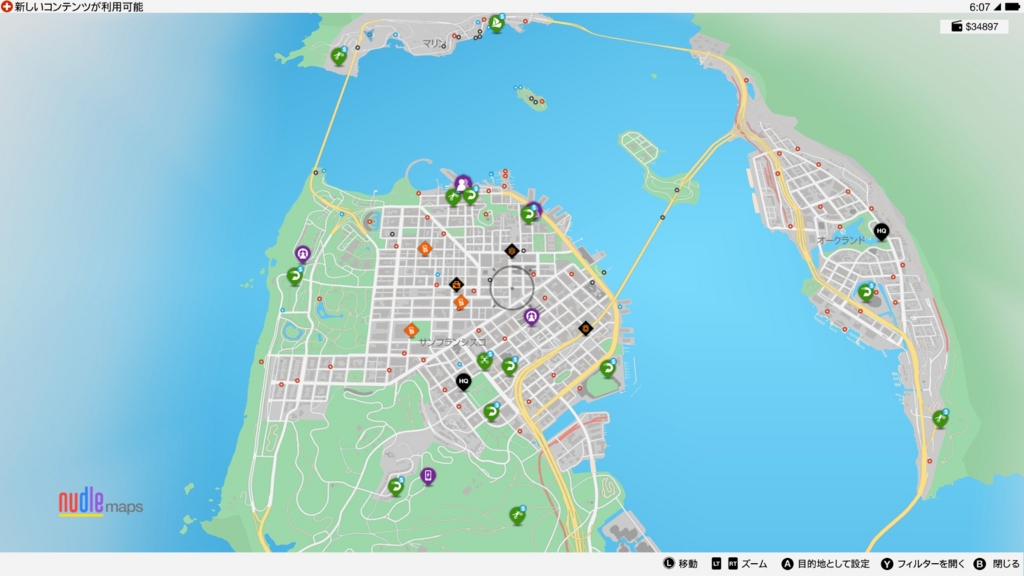Click the battery icon in status bar
Image resolution: width=1024 pixels, height=576 pixels.
(1012, 7)
